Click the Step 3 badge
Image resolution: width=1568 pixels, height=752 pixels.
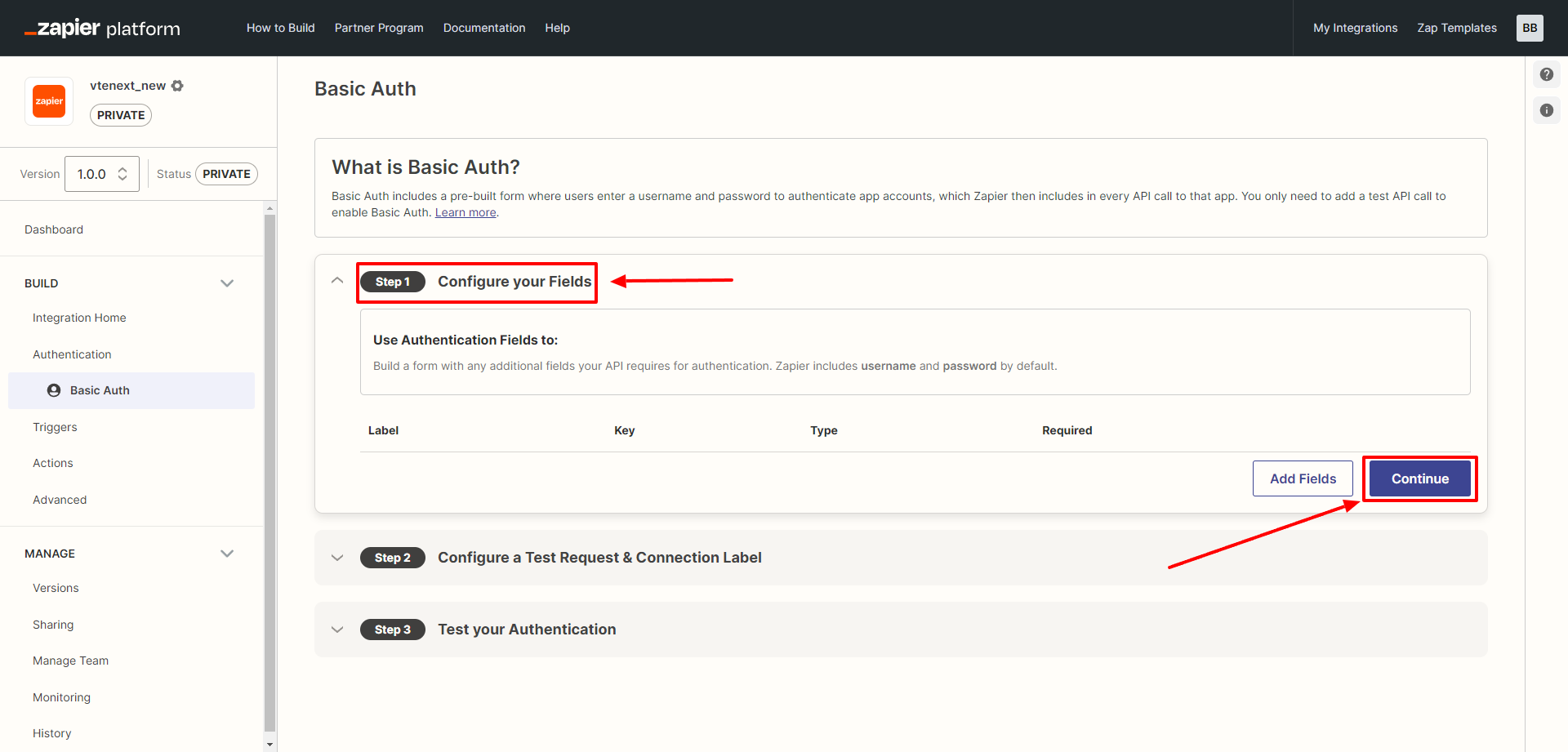(x=392, y=630)
